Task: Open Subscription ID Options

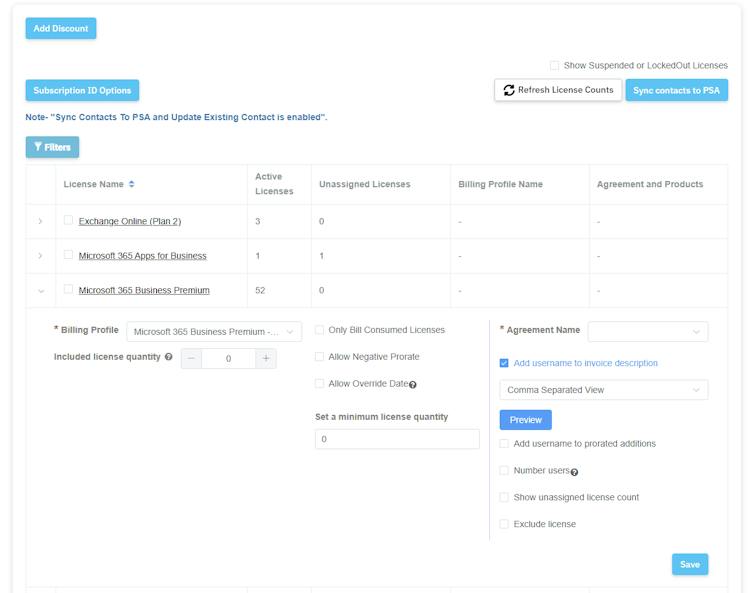Action: [82, 90]
